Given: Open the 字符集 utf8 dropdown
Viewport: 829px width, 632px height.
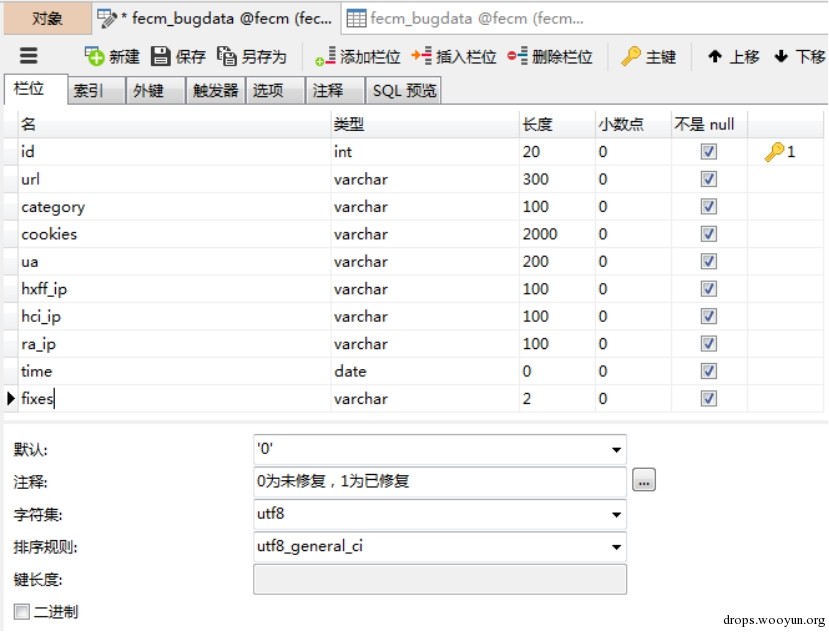Looking at the screenshot, I should [616, 515].
